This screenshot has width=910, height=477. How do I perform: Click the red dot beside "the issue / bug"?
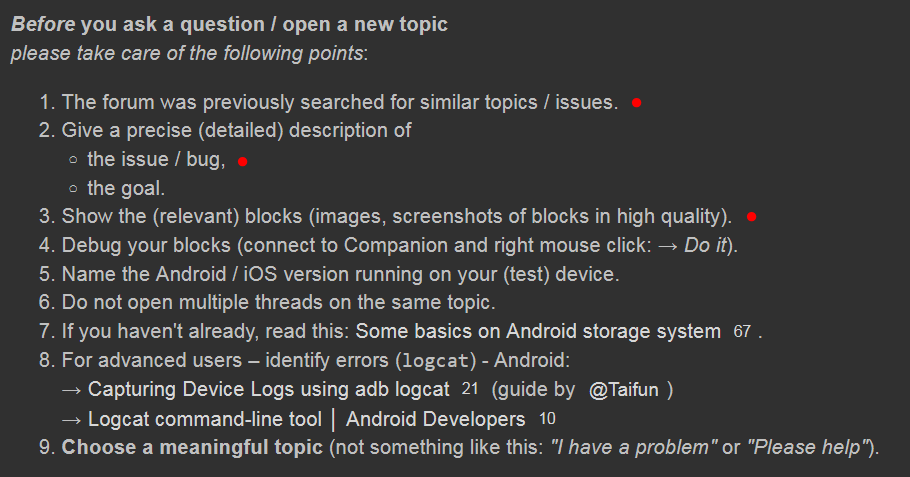242,161
